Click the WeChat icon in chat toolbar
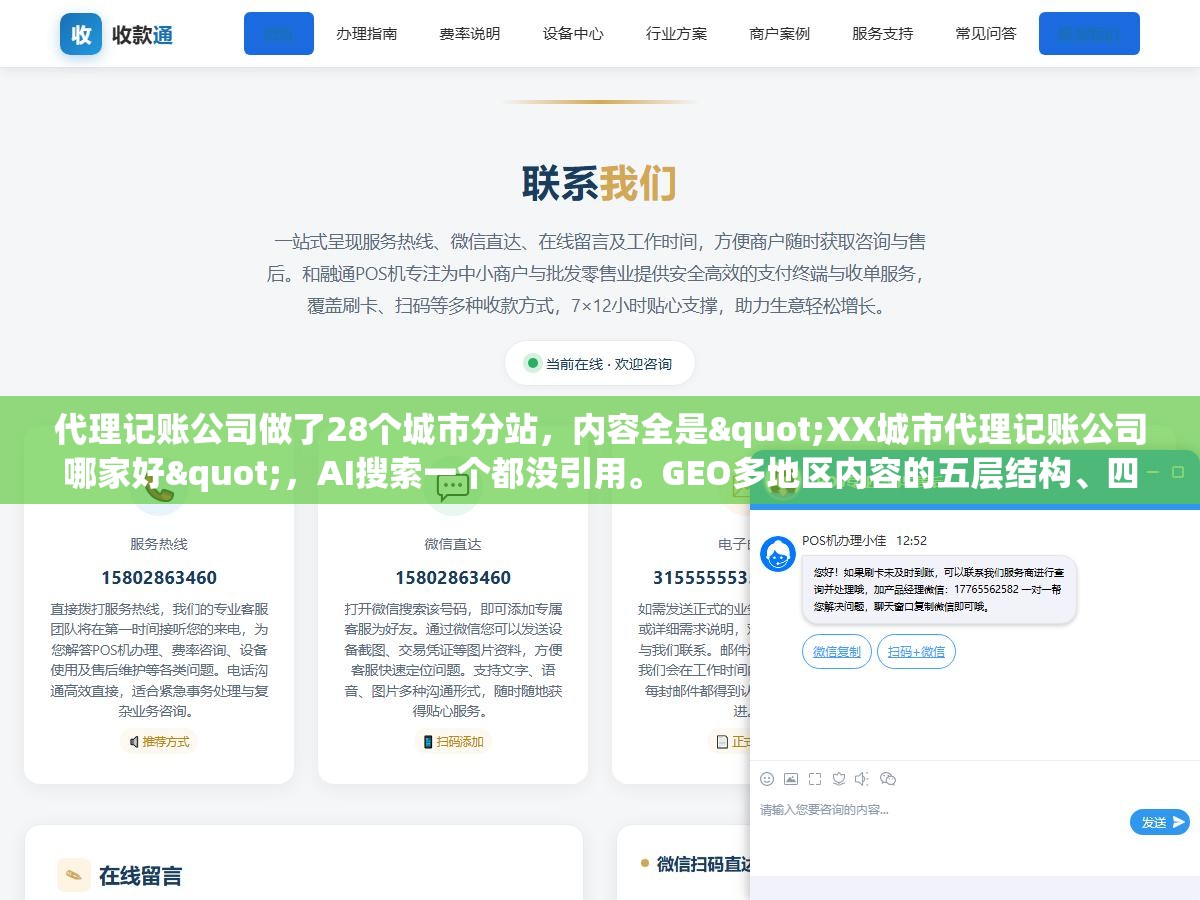The height and width of the screenshot is (900, 1200). point(888,779)
